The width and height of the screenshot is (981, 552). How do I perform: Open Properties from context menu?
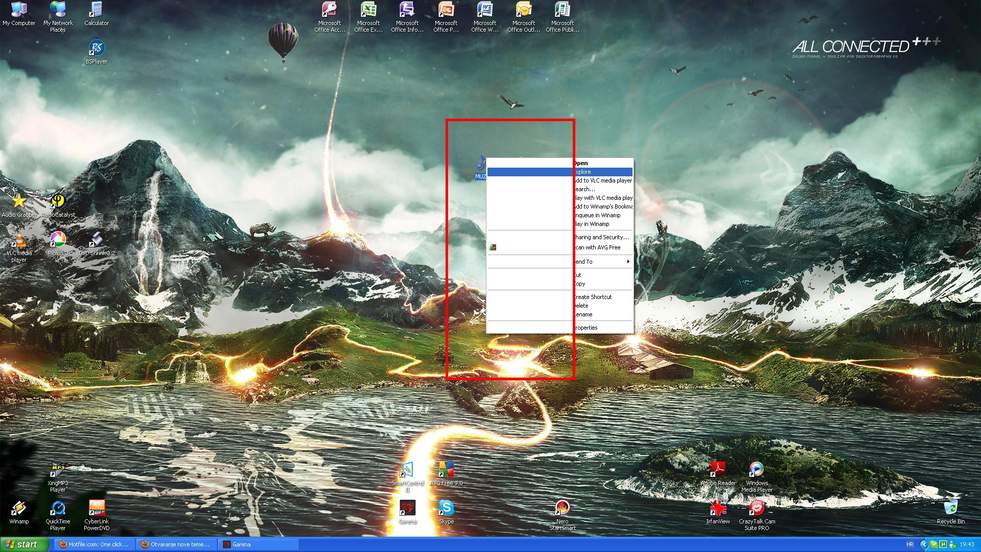[x=560, y=328]
